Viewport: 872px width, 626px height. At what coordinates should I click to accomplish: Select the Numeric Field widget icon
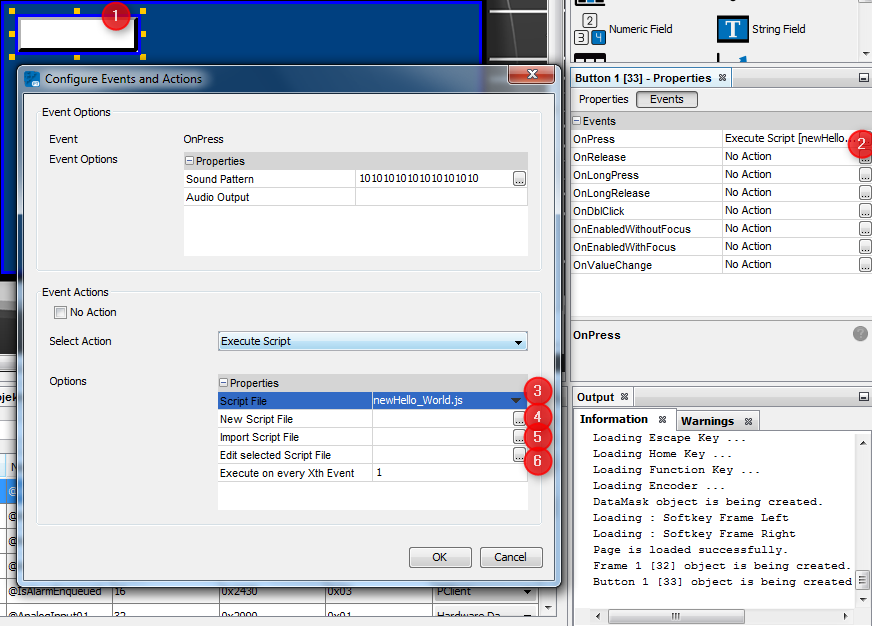(x=589, y=29)
